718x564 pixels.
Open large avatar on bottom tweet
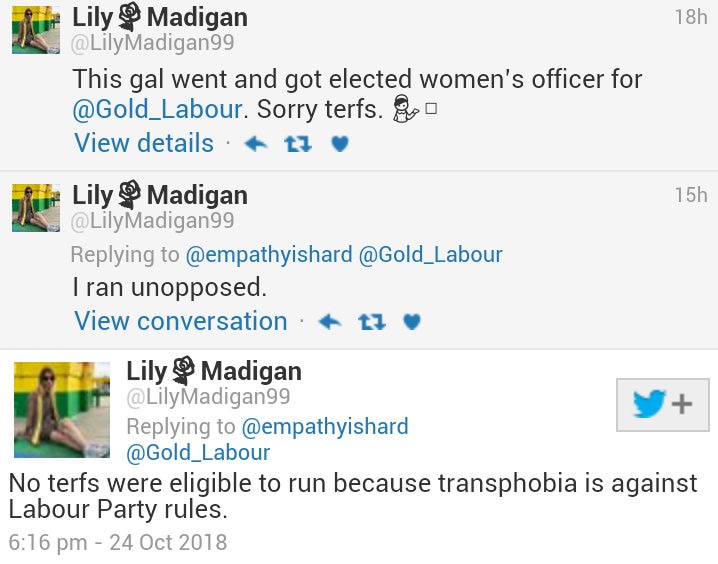(62, 410)
